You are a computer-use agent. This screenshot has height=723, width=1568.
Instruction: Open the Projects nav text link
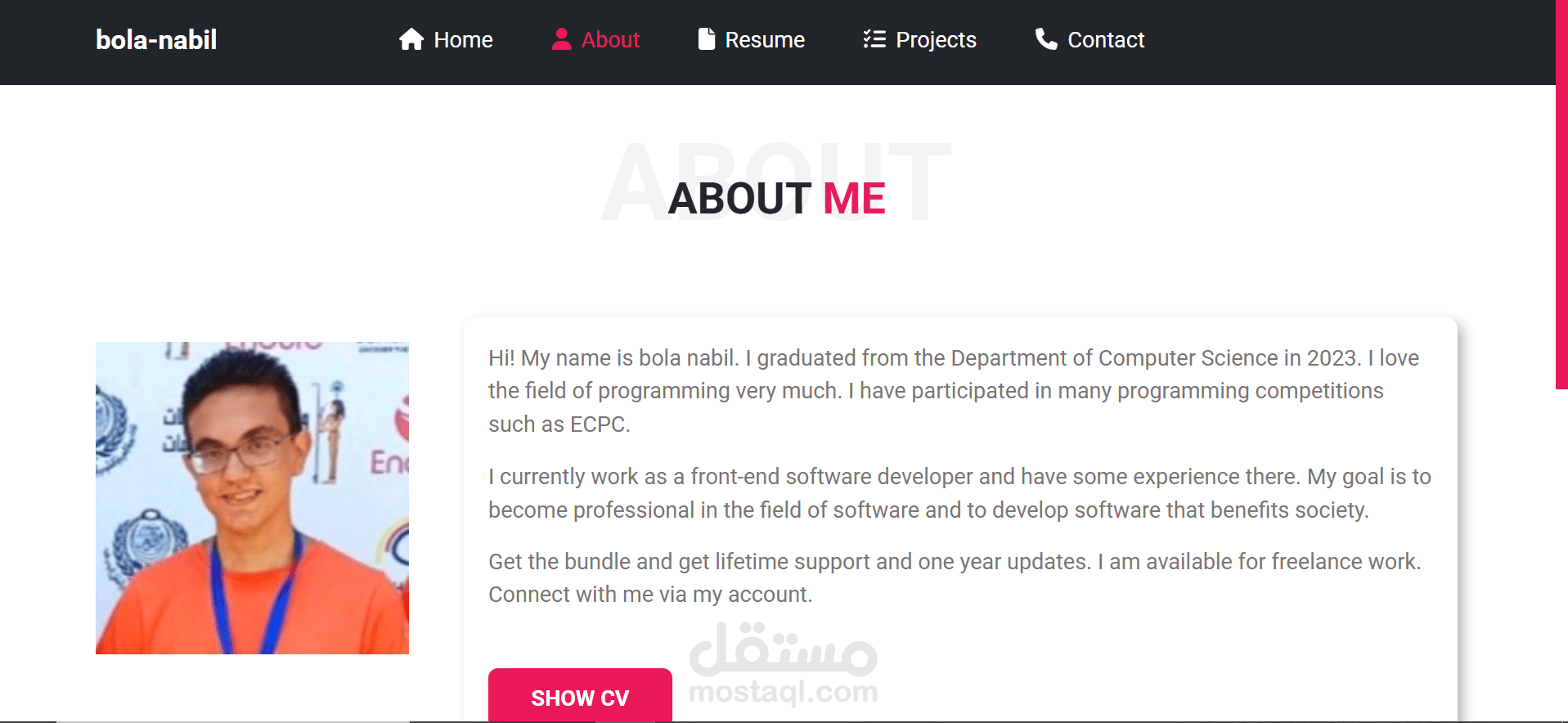click(x=936, y=40)
